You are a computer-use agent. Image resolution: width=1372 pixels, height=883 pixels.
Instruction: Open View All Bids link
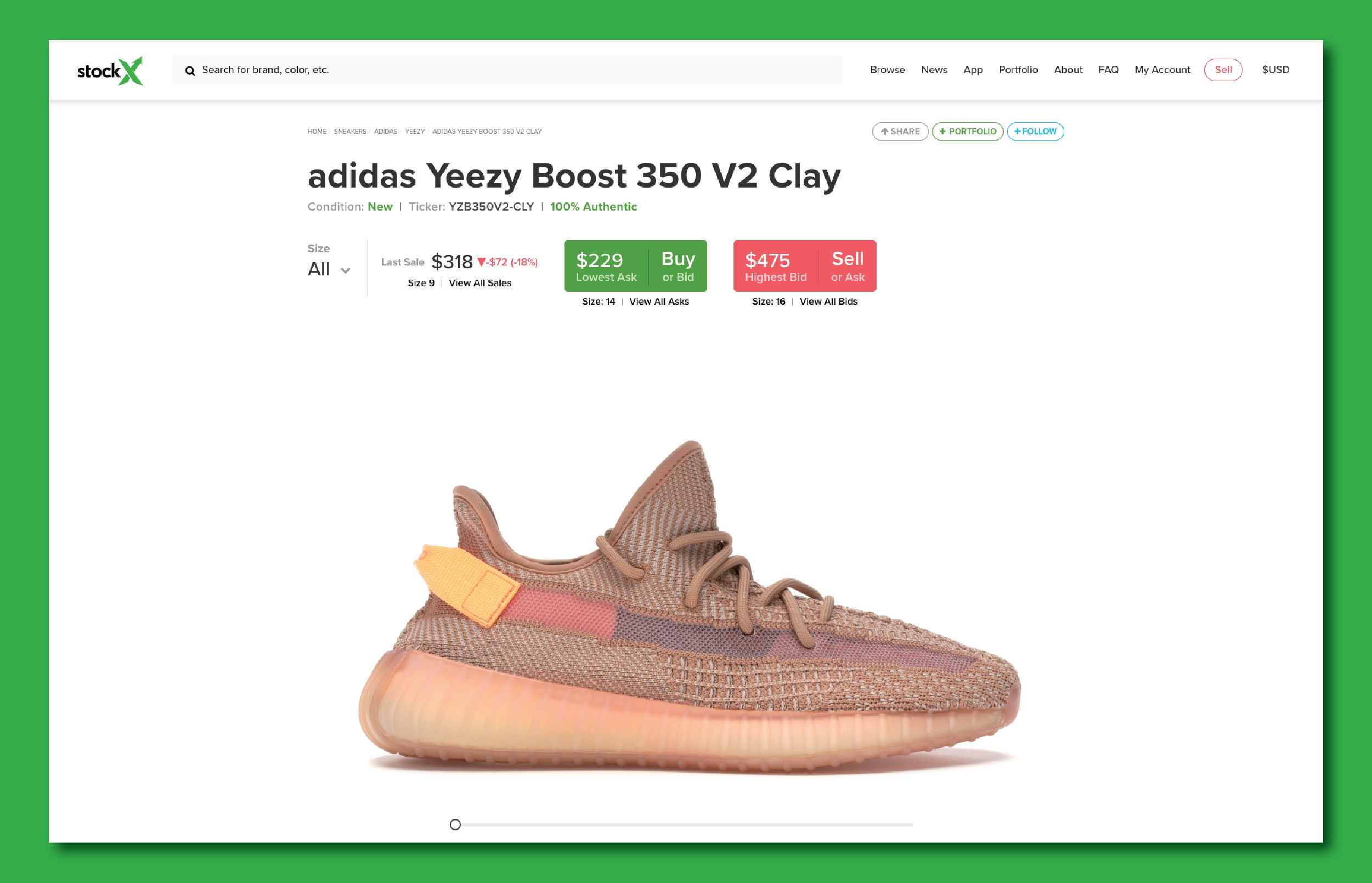pyautogui.click(x=828, y=302)
